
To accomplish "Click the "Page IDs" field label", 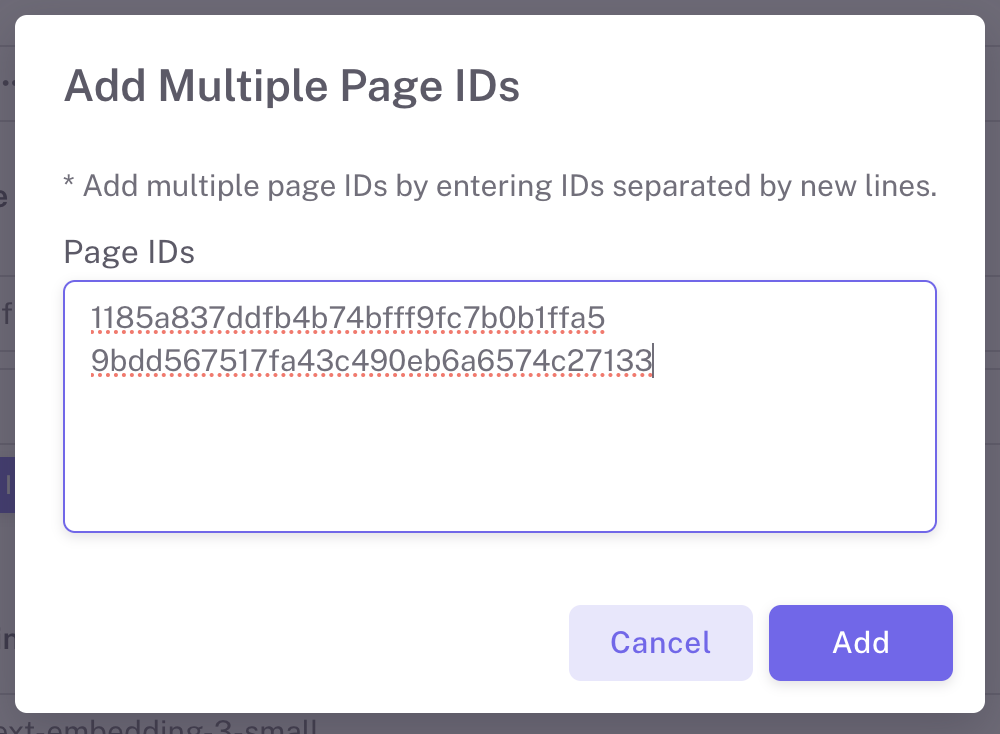I will (129, 252).
